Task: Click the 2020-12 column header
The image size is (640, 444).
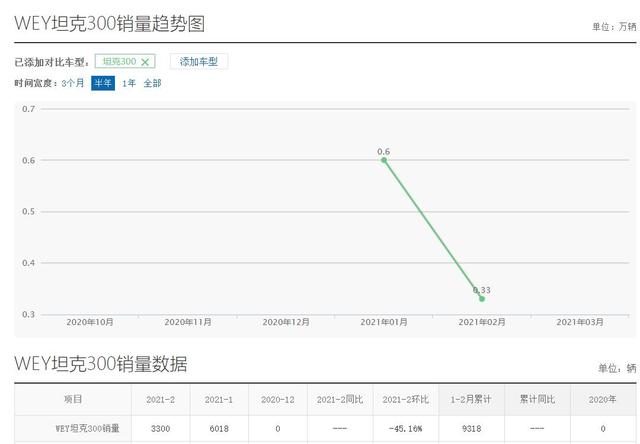Action: pos(278,400)
